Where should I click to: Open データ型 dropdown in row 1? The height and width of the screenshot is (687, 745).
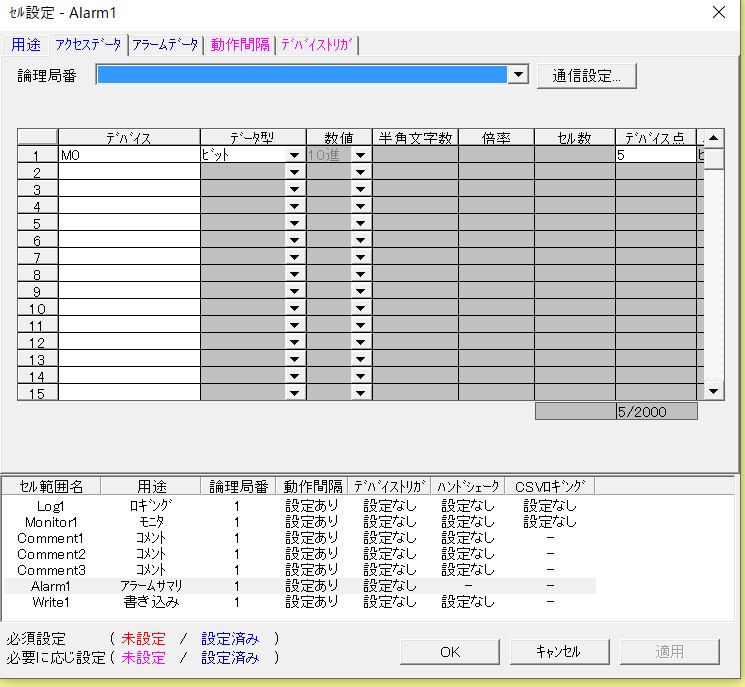pyautogui.click(x=294, y=155)
